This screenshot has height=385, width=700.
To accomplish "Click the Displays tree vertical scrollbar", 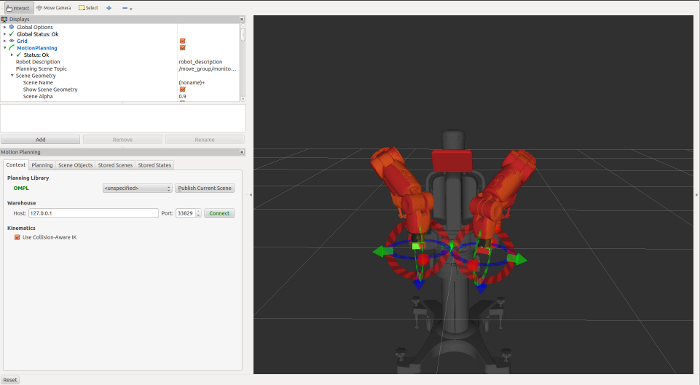I will click(243, 35).
